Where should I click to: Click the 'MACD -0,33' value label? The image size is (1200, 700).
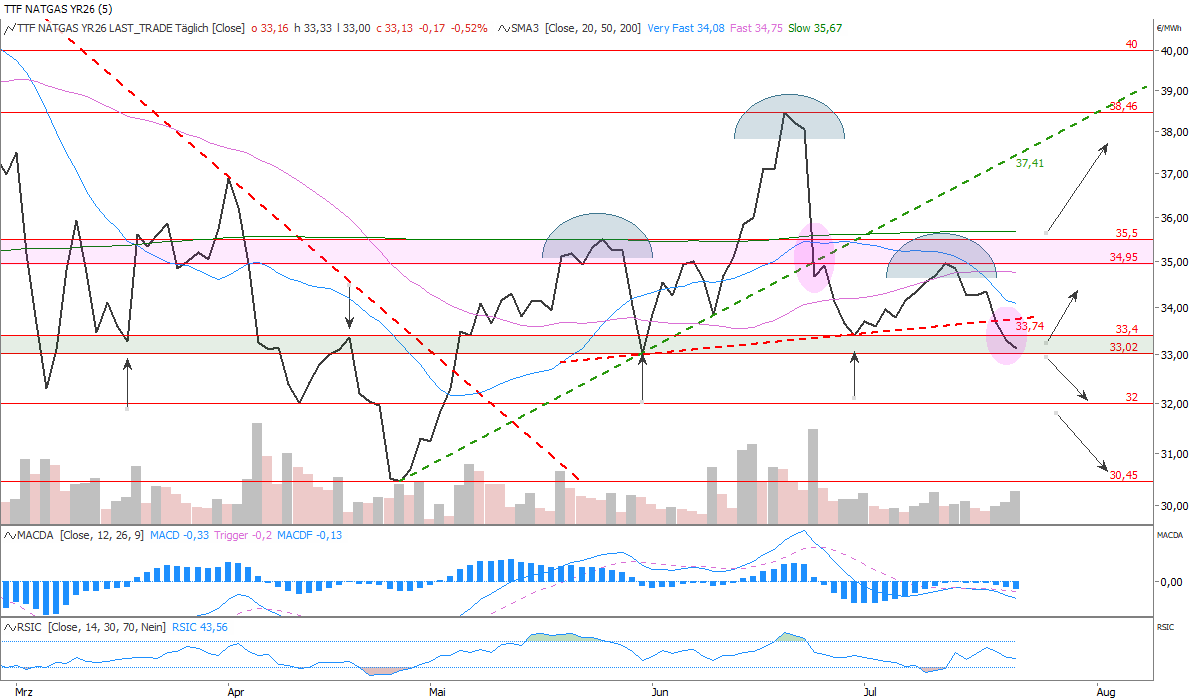tap(179, 536)
